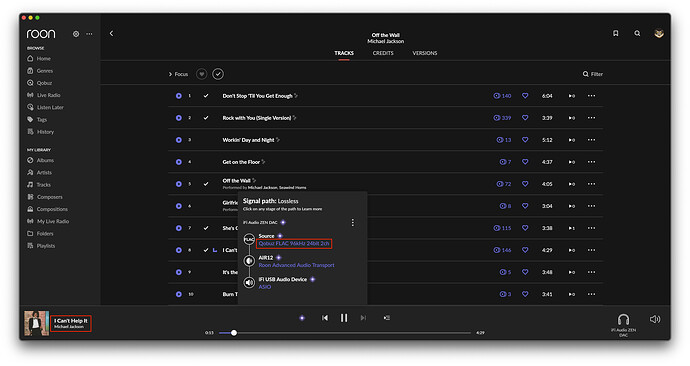The image size is (690, 366).
Task: Open Roon settings gear icon
Action: [x=76, y=34]
